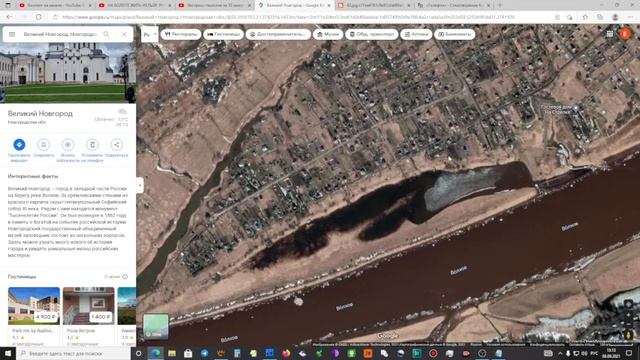Open browser collections icon
The image size is (640, 360).
(600, 17)
